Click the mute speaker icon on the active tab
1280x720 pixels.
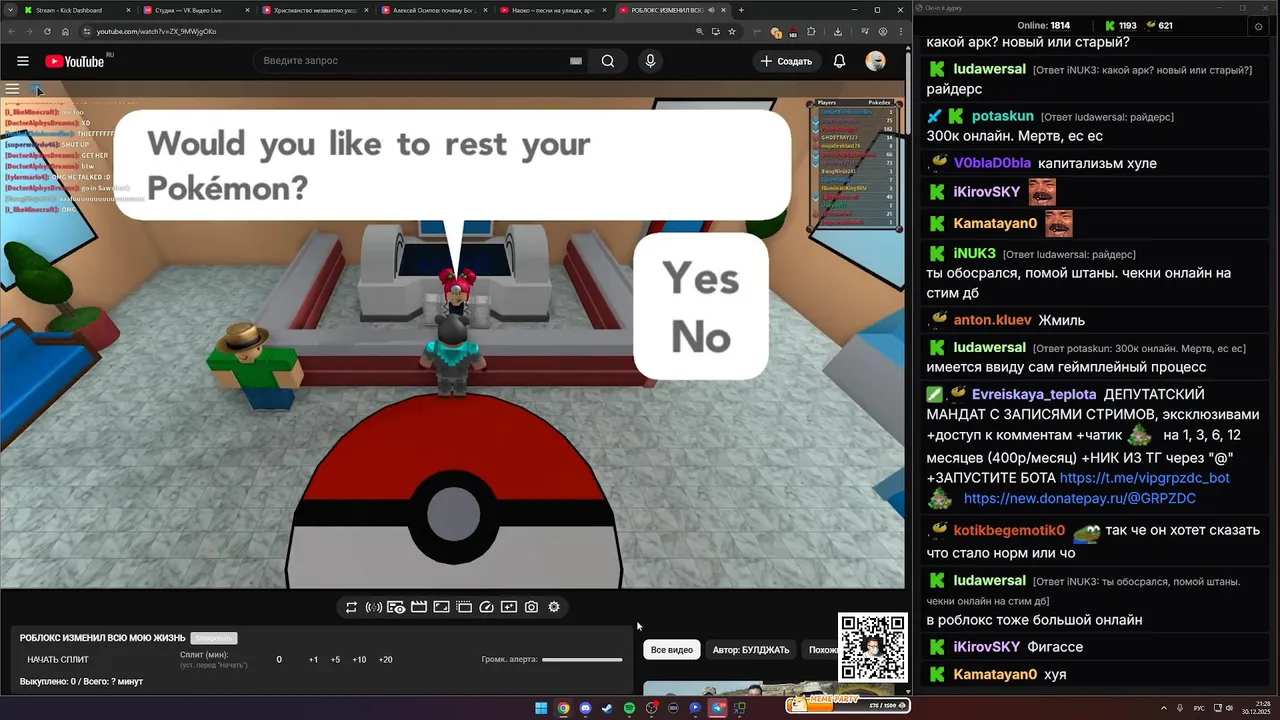[x=710, y=10]
